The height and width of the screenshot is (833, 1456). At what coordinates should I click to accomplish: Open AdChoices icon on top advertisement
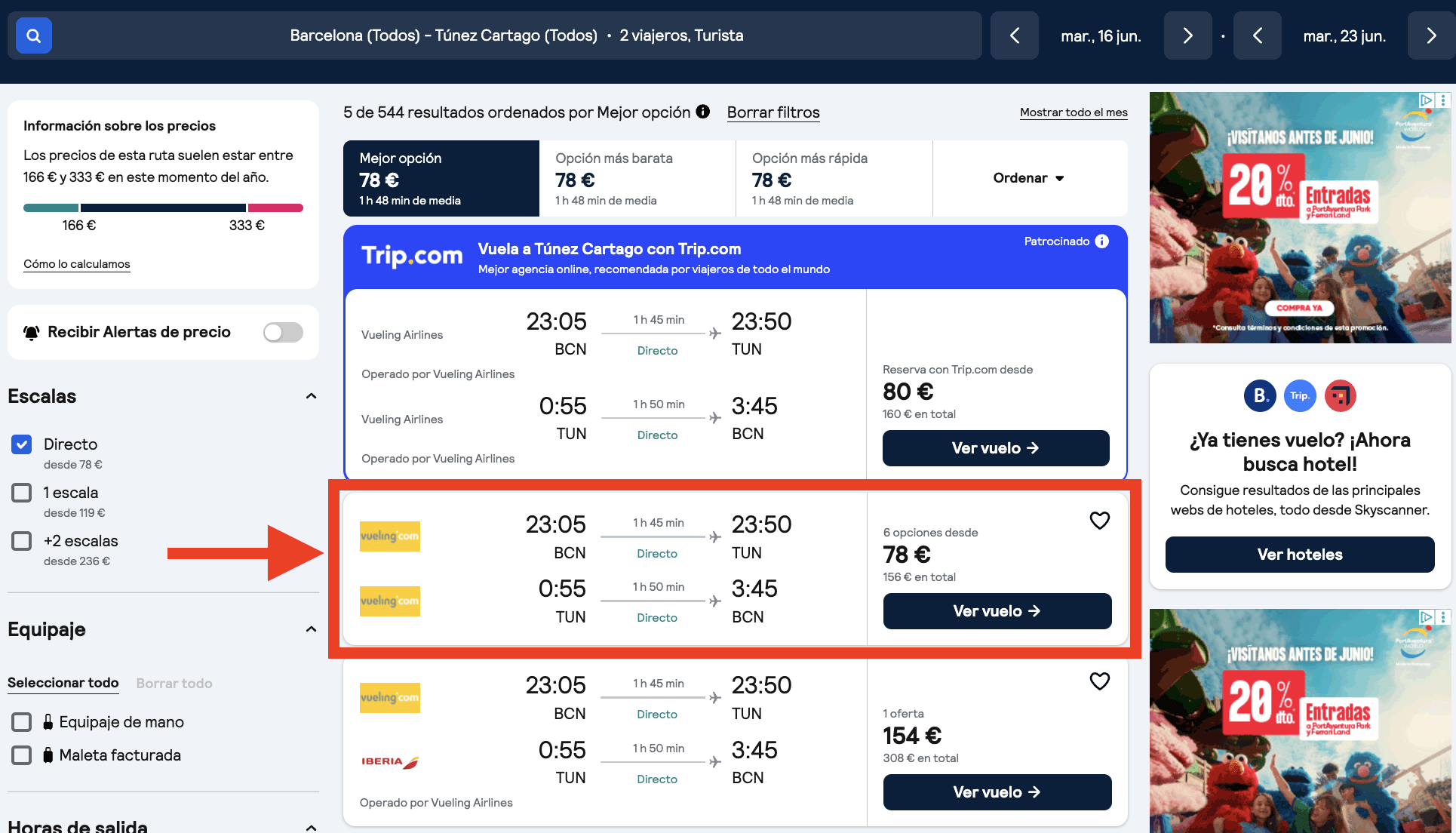1426,100
